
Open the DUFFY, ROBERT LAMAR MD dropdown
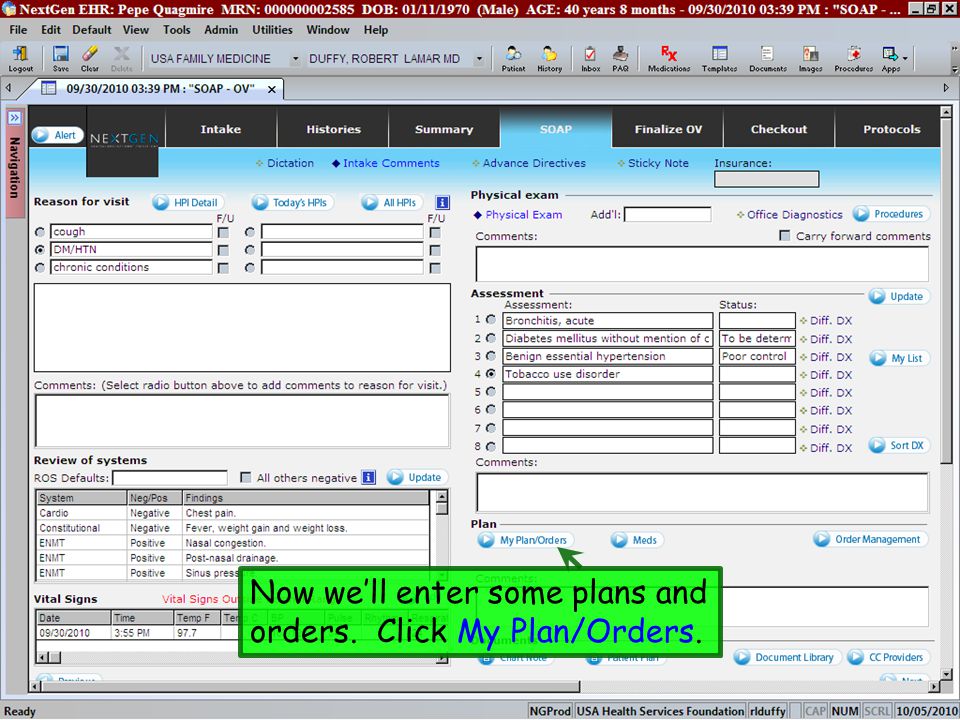[x=479, y=59]
